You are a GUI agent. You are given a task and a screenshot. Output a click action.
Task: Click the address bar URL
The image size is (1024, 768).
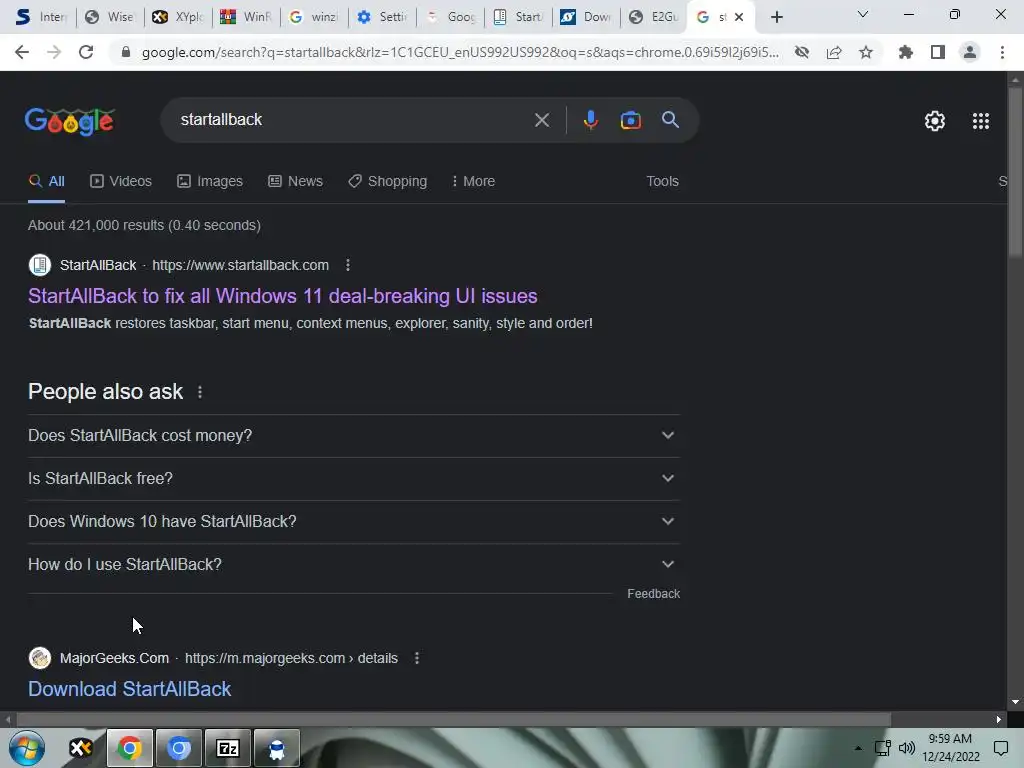click(460, 52)
